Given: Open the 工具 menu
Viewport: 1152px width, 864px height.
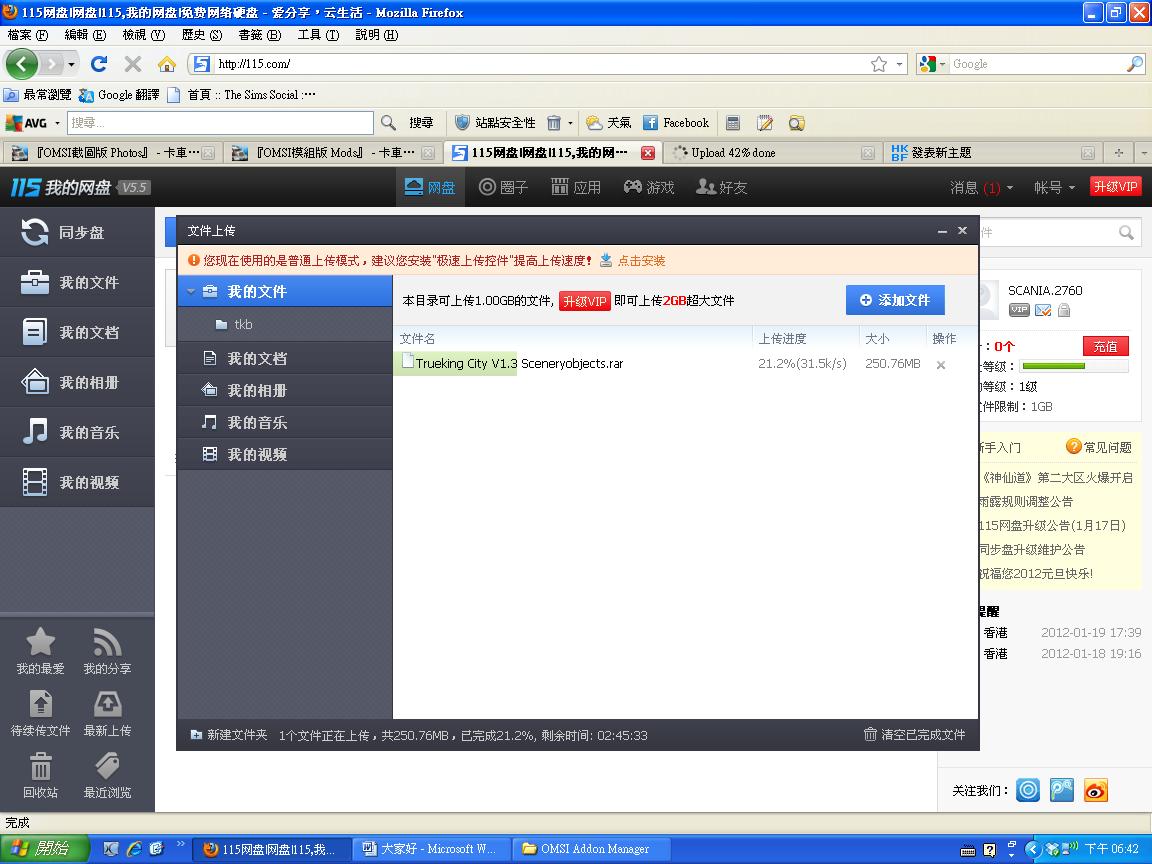Looking at the screenshot, I should coord(318,35).
